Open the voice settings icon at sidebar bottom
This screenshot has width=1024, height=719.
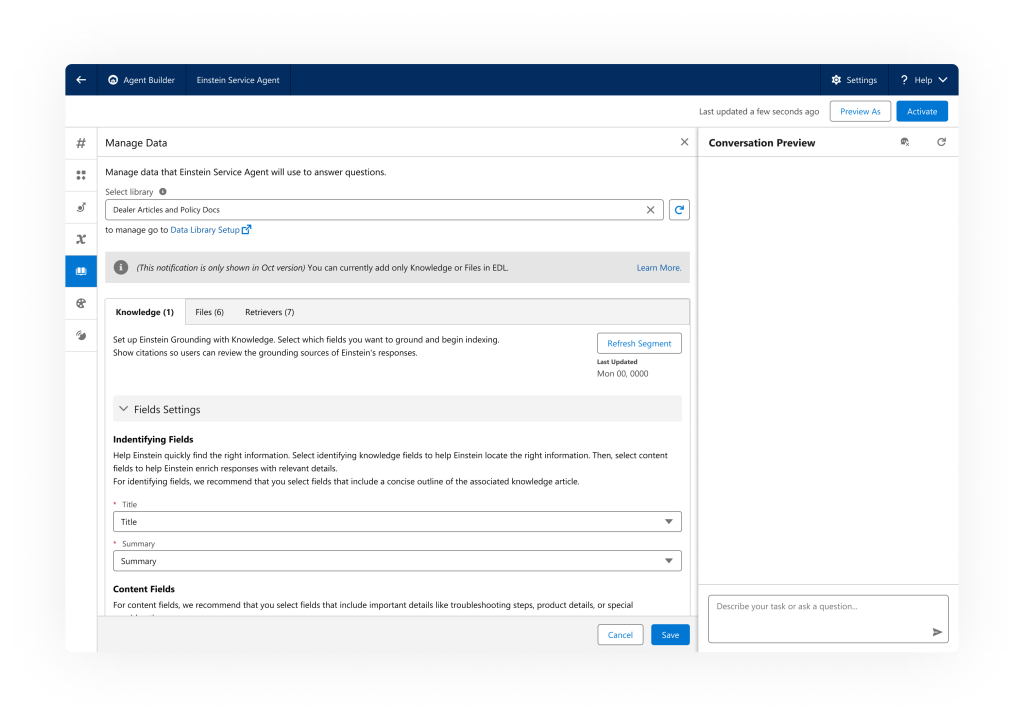click(x=80, y=335)
